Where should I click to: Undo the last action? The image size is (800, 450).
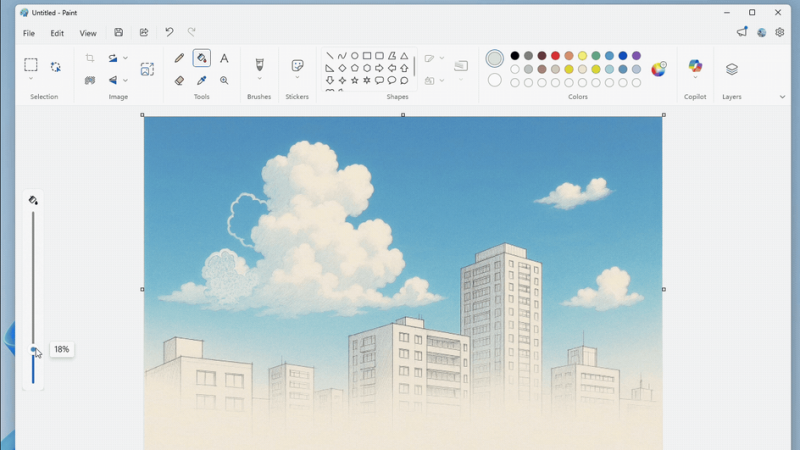tap(169, 32)
